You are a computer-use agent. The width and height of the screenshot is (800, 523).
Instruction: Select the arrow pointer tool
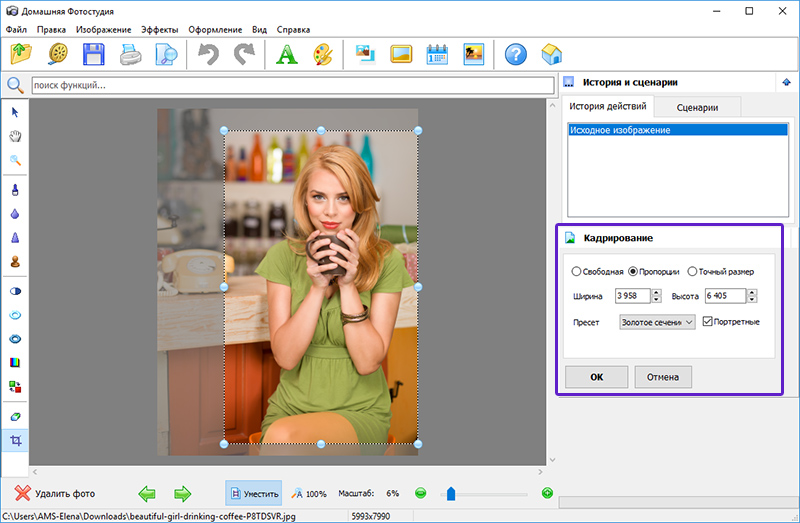click(15, 112)
